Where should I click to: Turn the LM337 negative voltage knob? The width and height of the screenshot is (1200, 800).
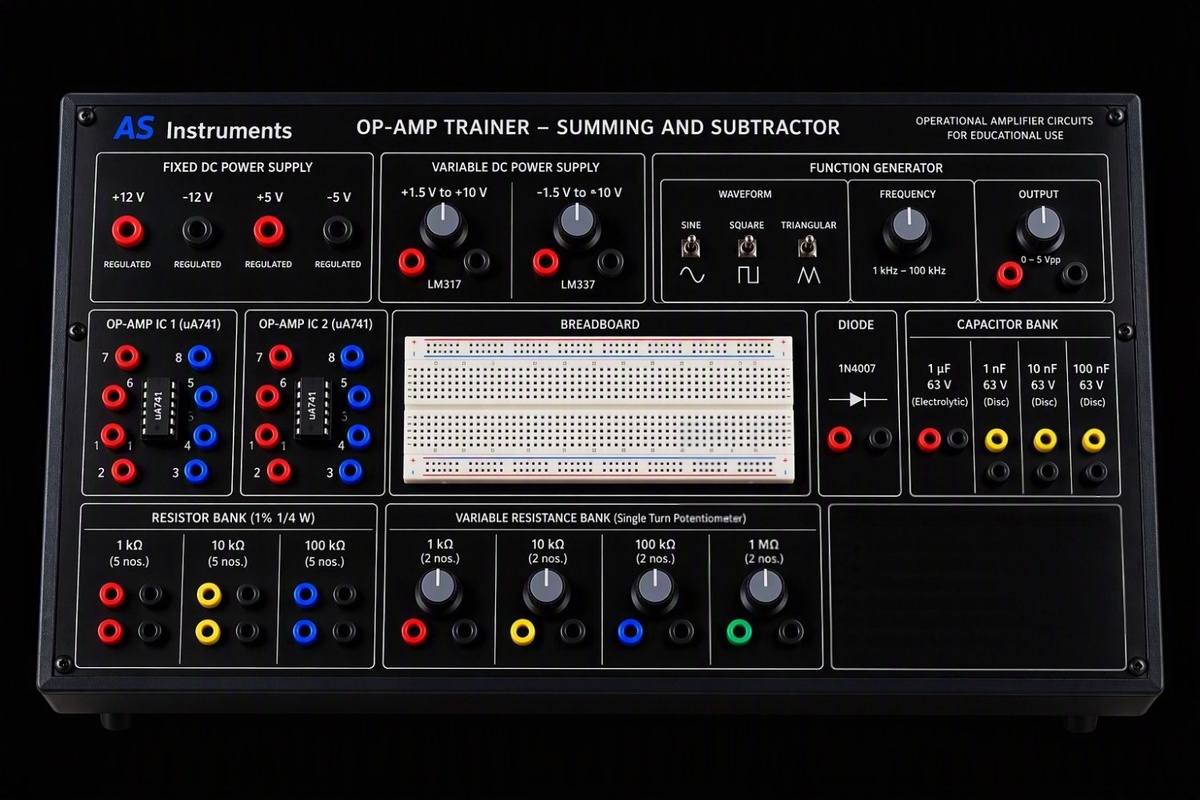coord(577,225)
